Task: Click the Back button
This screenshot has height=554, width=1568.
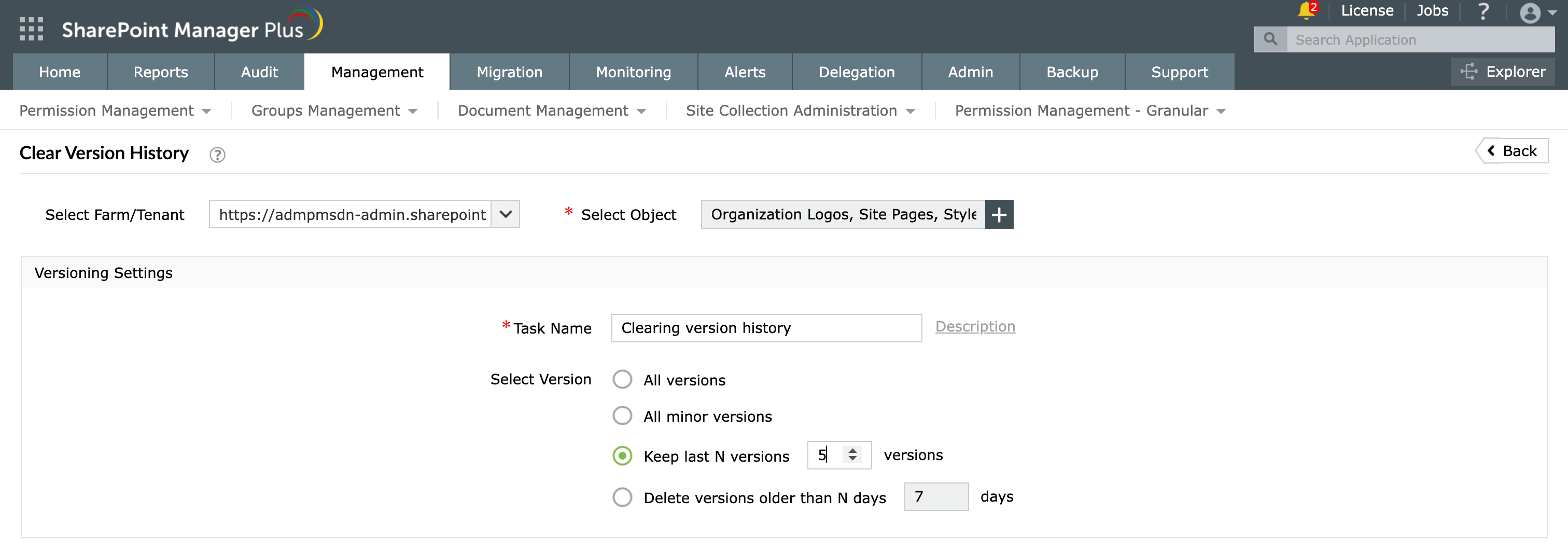Action: coord(1513,151)
